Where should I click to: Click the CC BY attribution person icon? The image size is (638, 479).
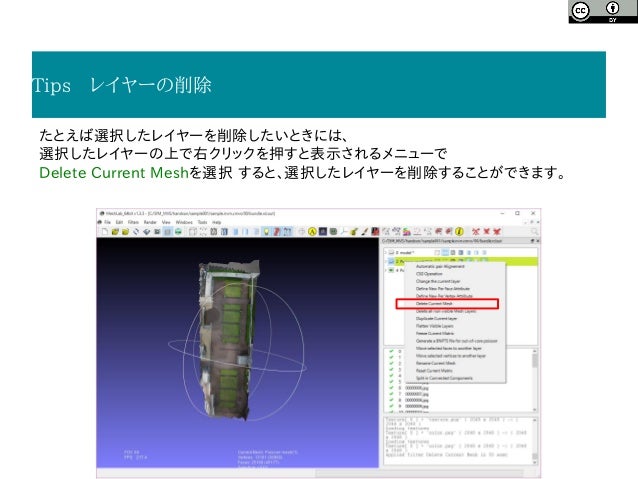[x=612, y=8]
